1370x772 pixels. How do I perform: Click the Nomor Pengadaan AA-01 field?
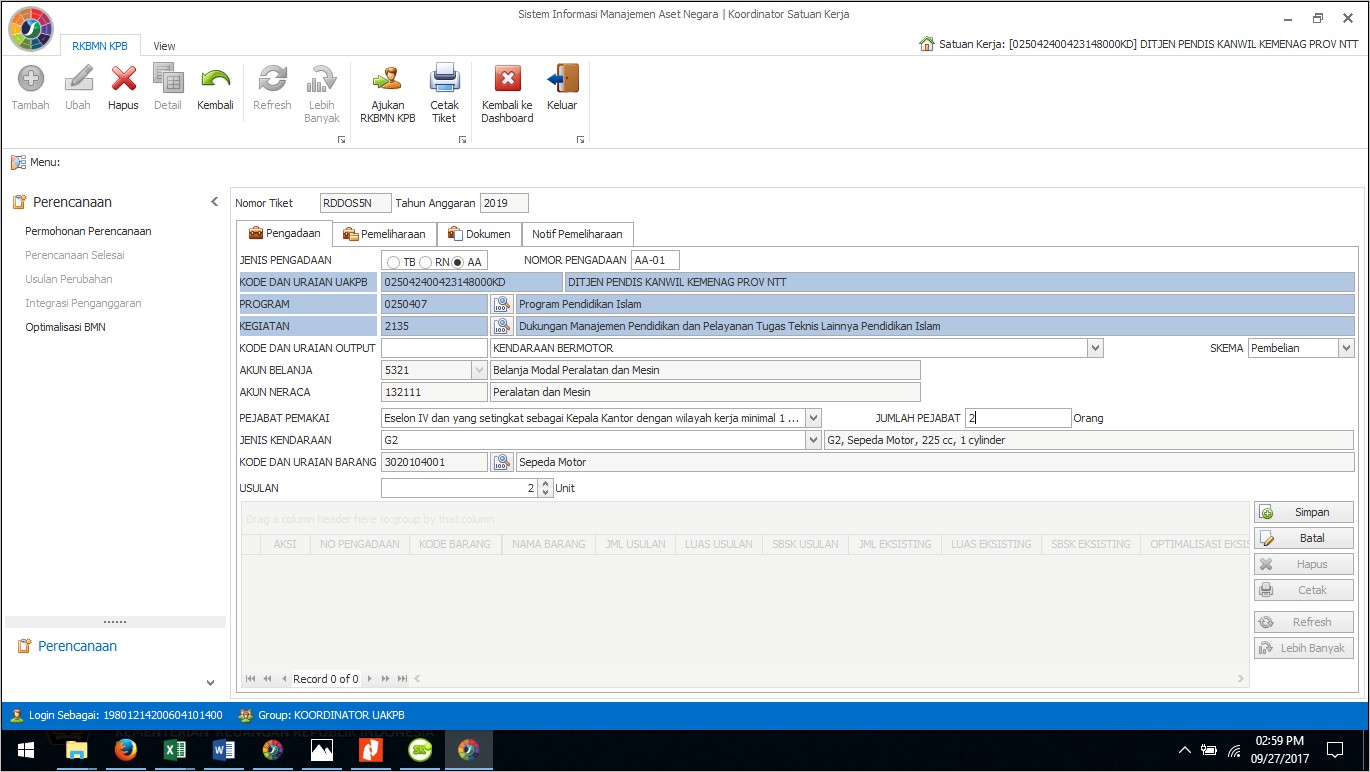655,261
